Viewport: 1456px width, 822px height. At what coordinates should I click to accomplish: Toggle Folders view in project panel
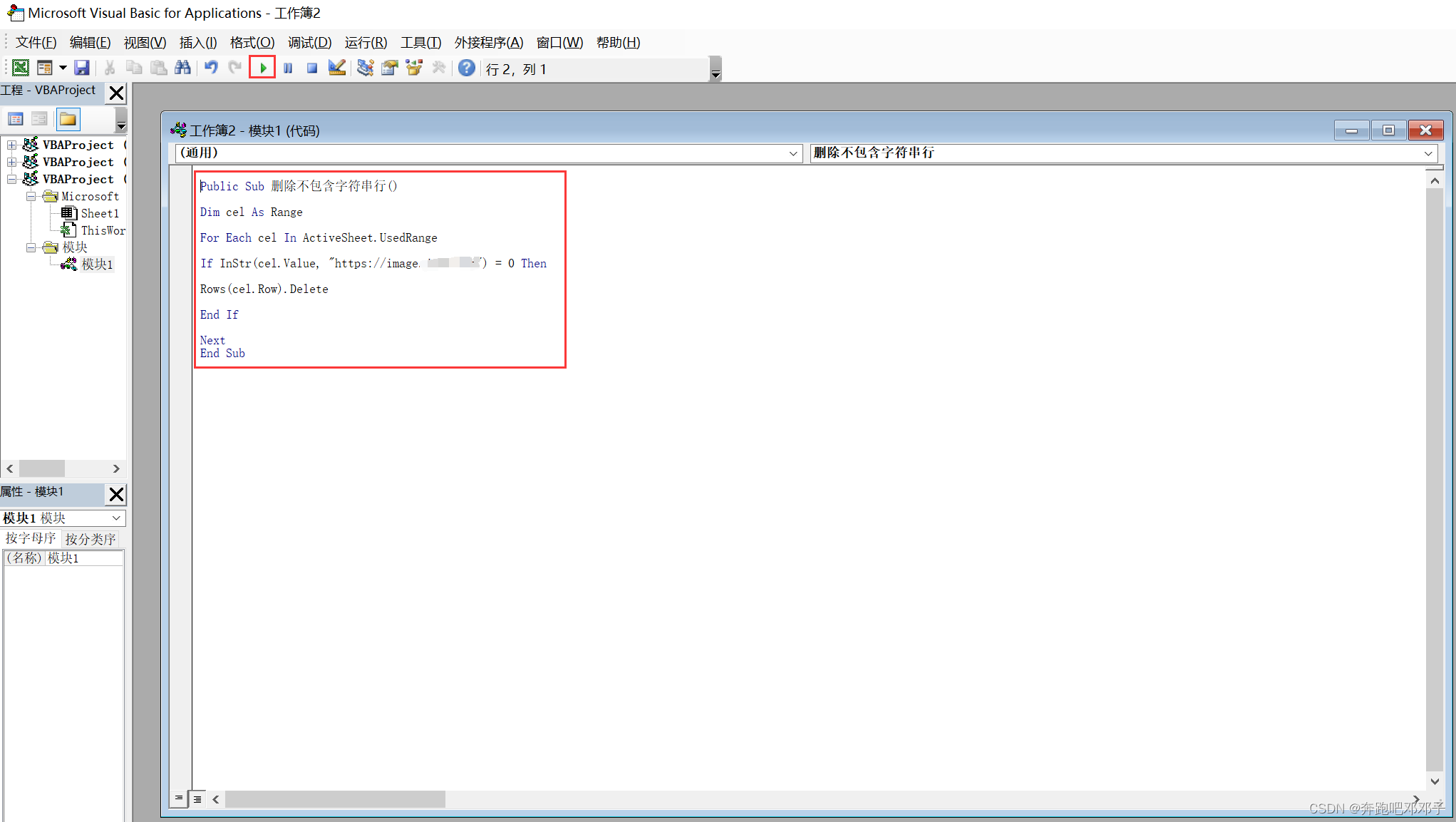click(x=68, y=119)
